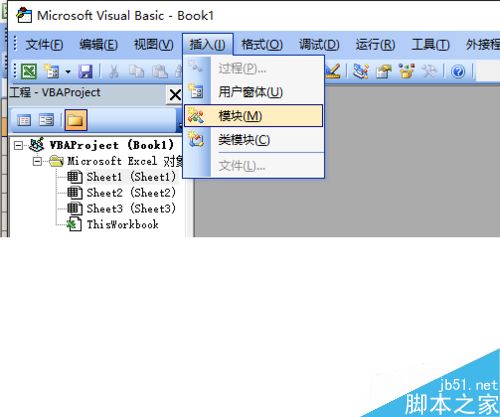Click the Cut scissors icon
Screen dimensions: 500x417
point(114,71)
